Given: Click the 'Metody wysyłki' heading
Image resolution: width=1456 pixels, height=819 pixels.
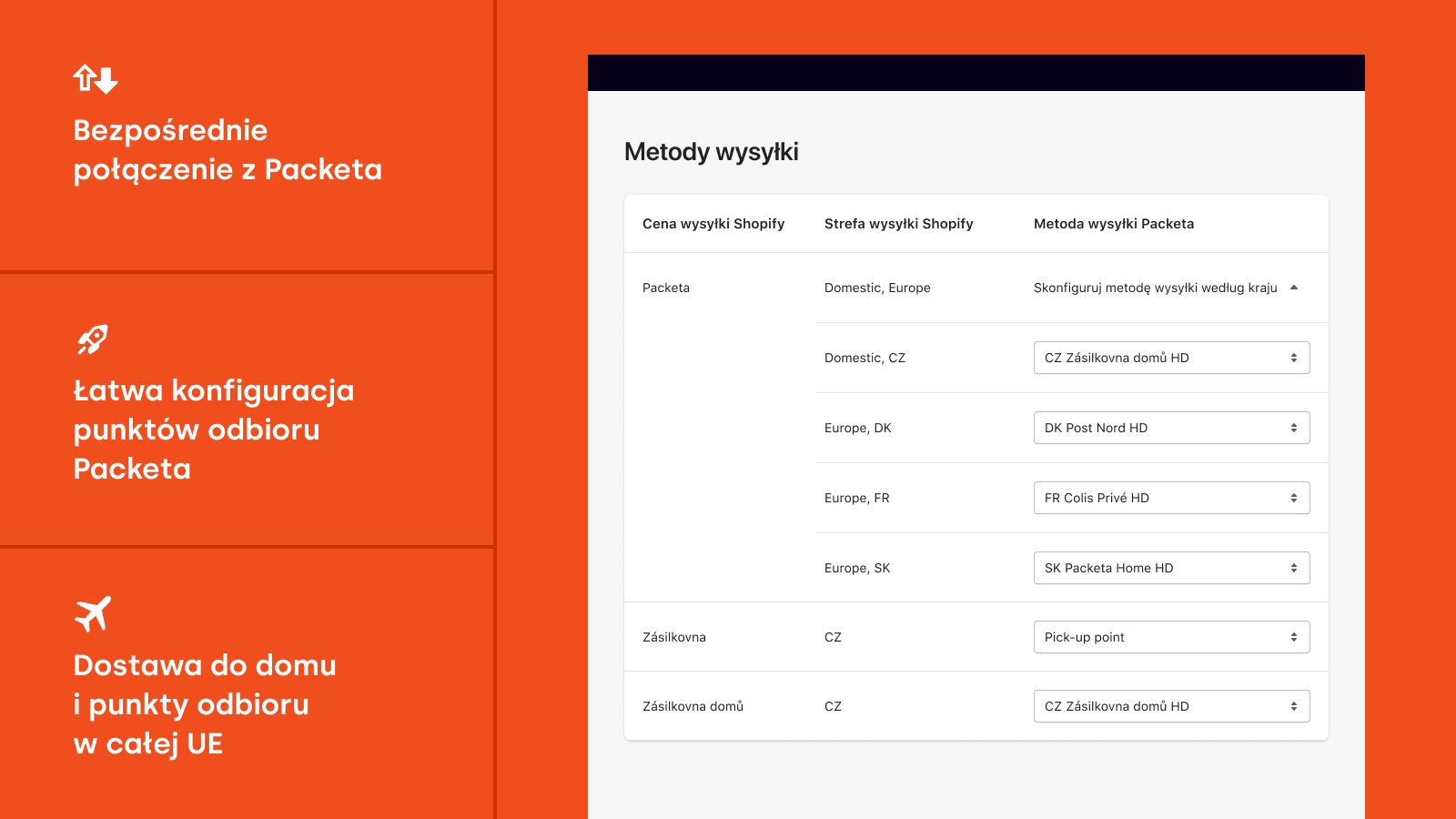Looking at the screenshot, I should 712,152.
